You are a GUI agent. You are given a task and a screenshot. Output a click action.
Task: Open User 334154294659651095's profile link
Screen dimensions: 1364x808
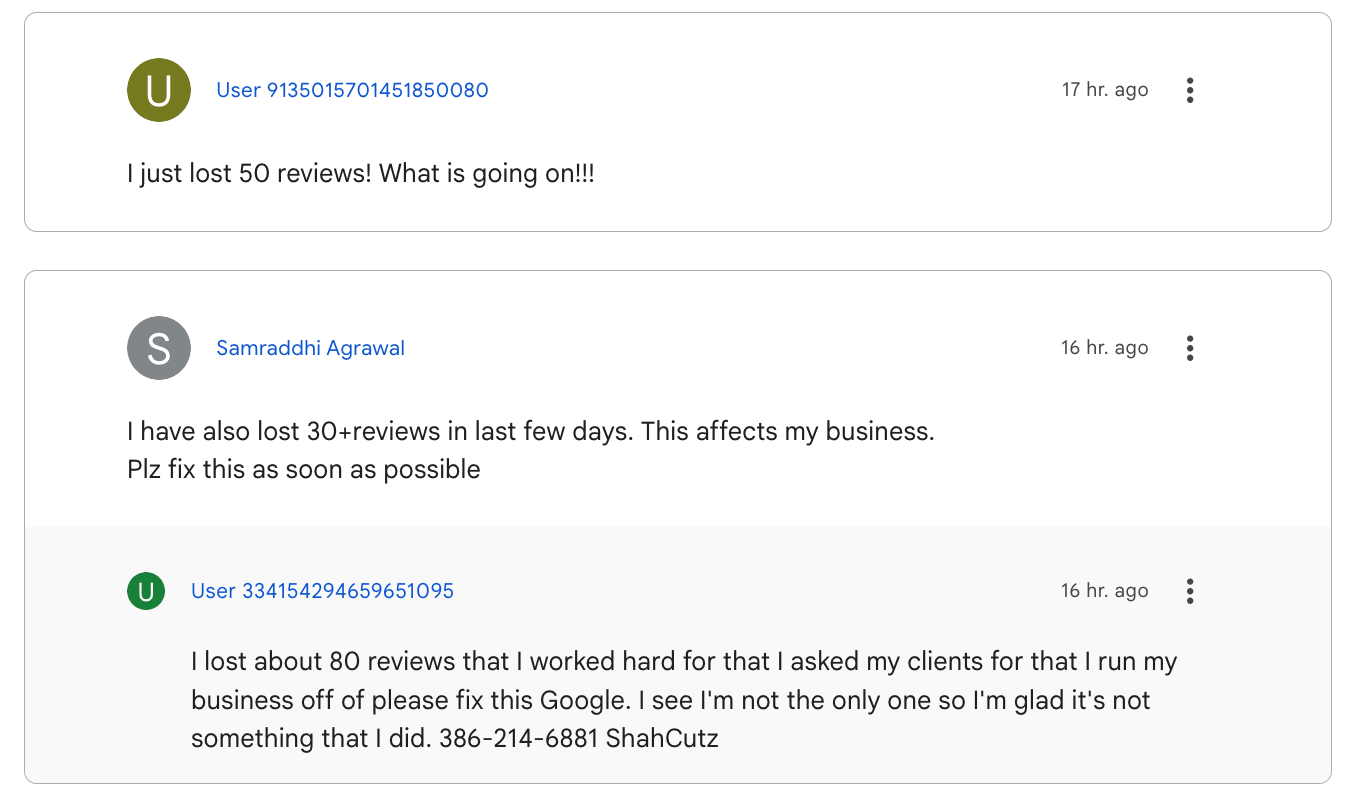(323, 591)
